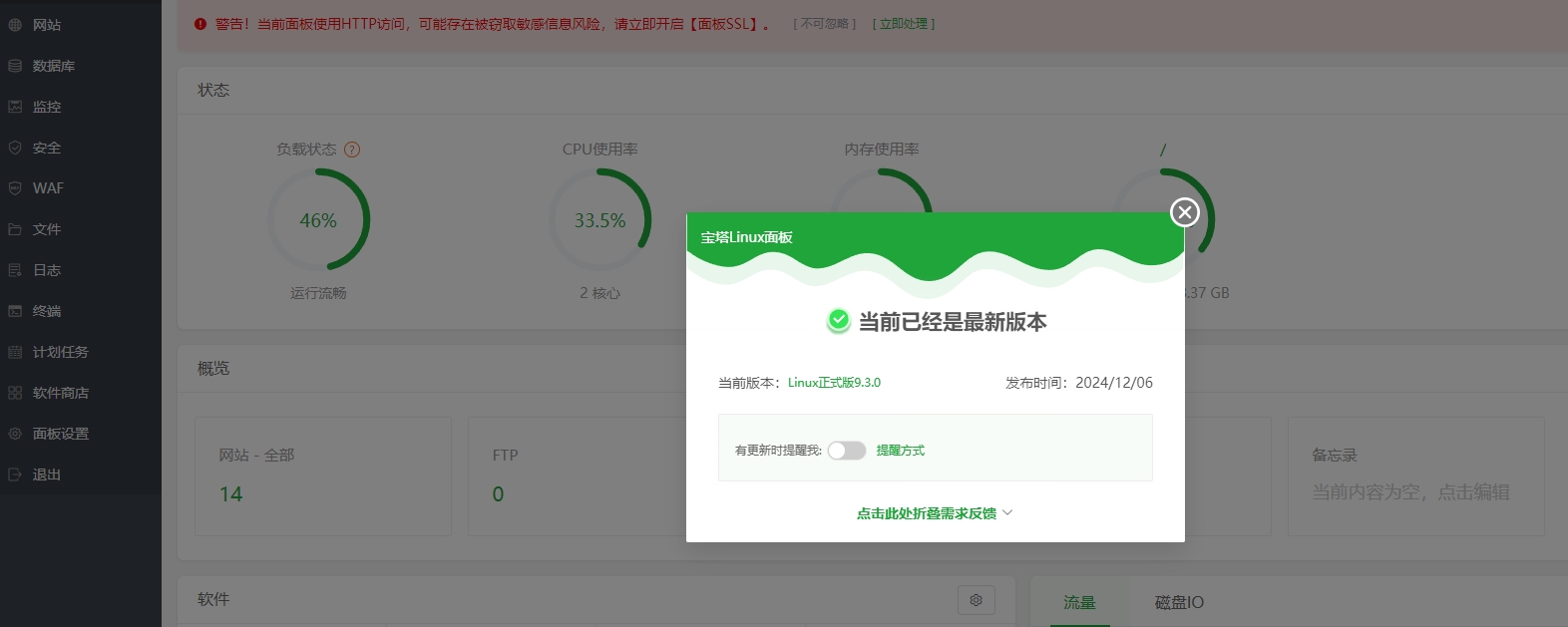Screen dimensions: 1568x627
Task: Click the 网站 globe icon in sidebar
Action: (15, 25)
